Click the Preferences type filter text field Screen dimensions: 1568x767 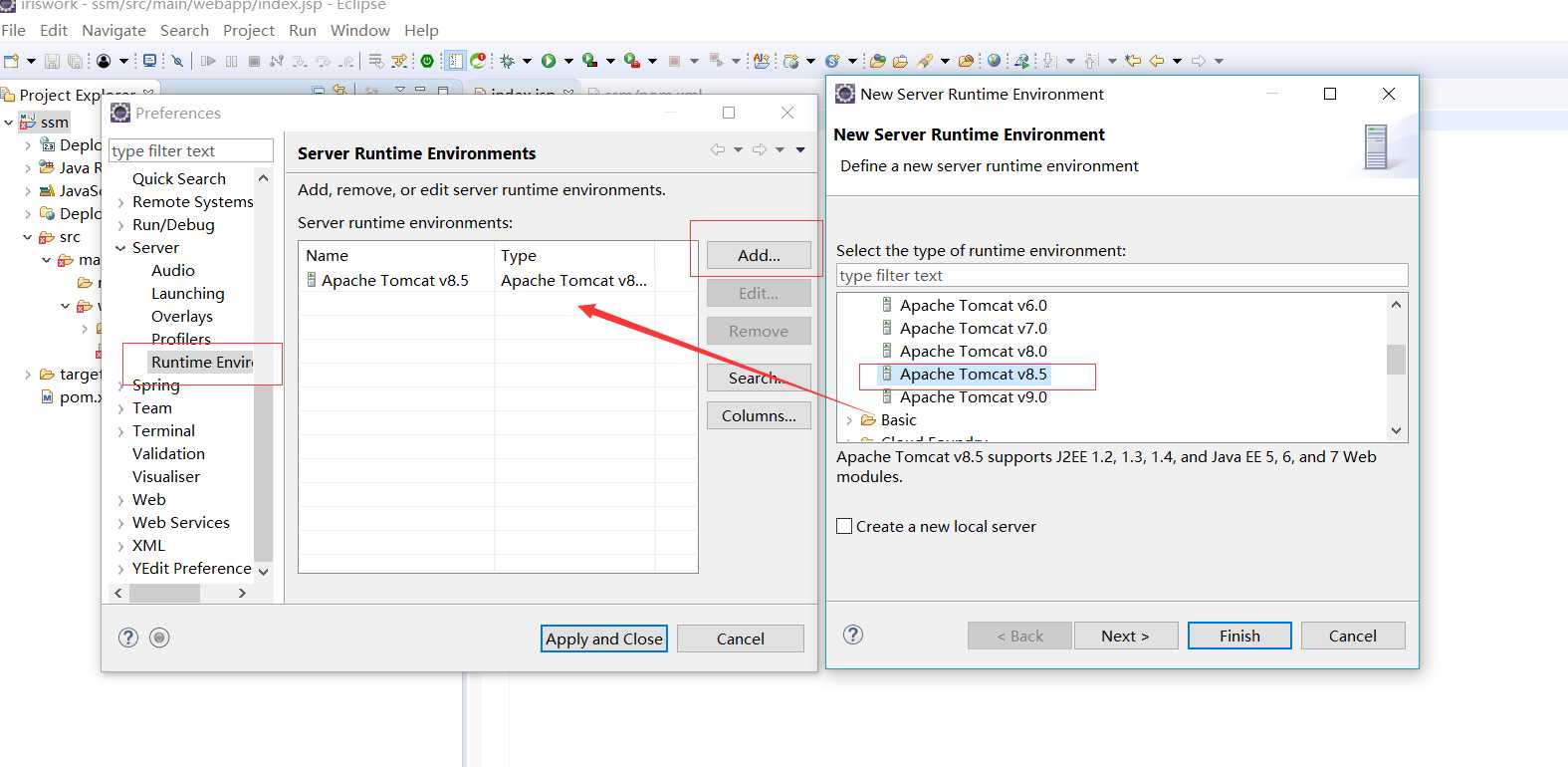191,150
